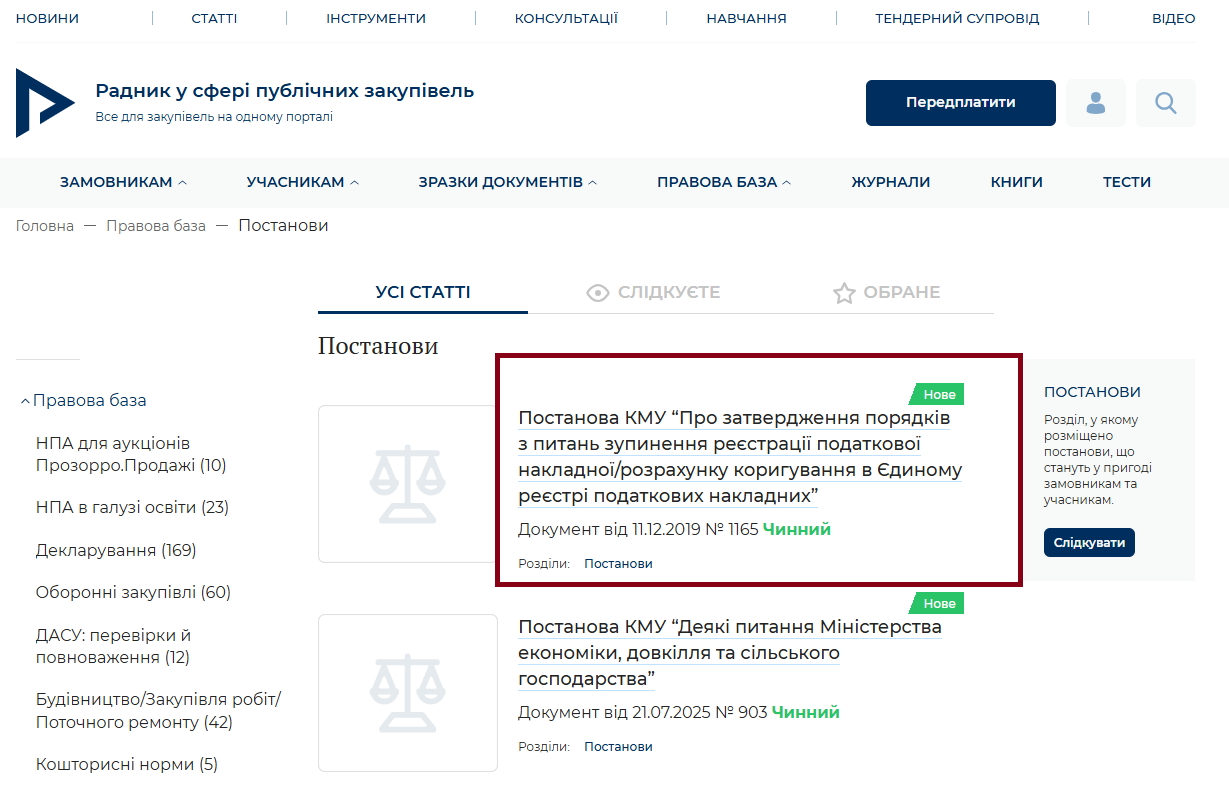Select Оборонні закупівлі (60) in the sidebar
The width and height of the screenshot is (1229, 789).
(133, 592)
